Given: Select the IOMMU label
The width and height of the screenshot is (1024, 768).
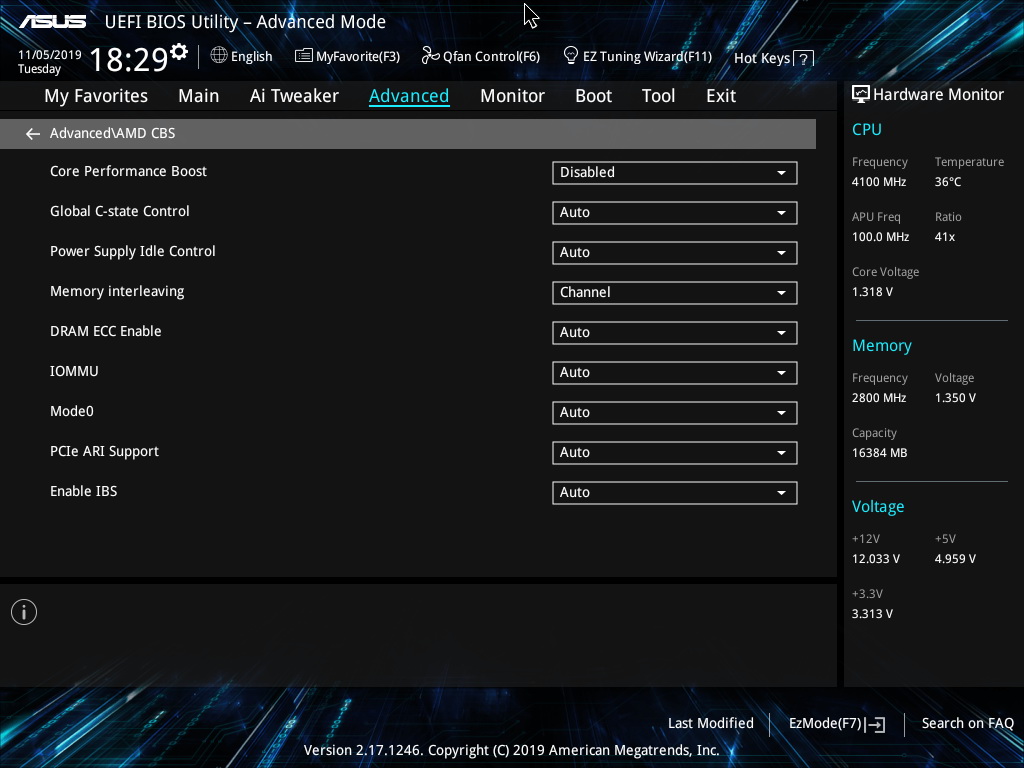Looking at the screenshot, I should 74,371.
